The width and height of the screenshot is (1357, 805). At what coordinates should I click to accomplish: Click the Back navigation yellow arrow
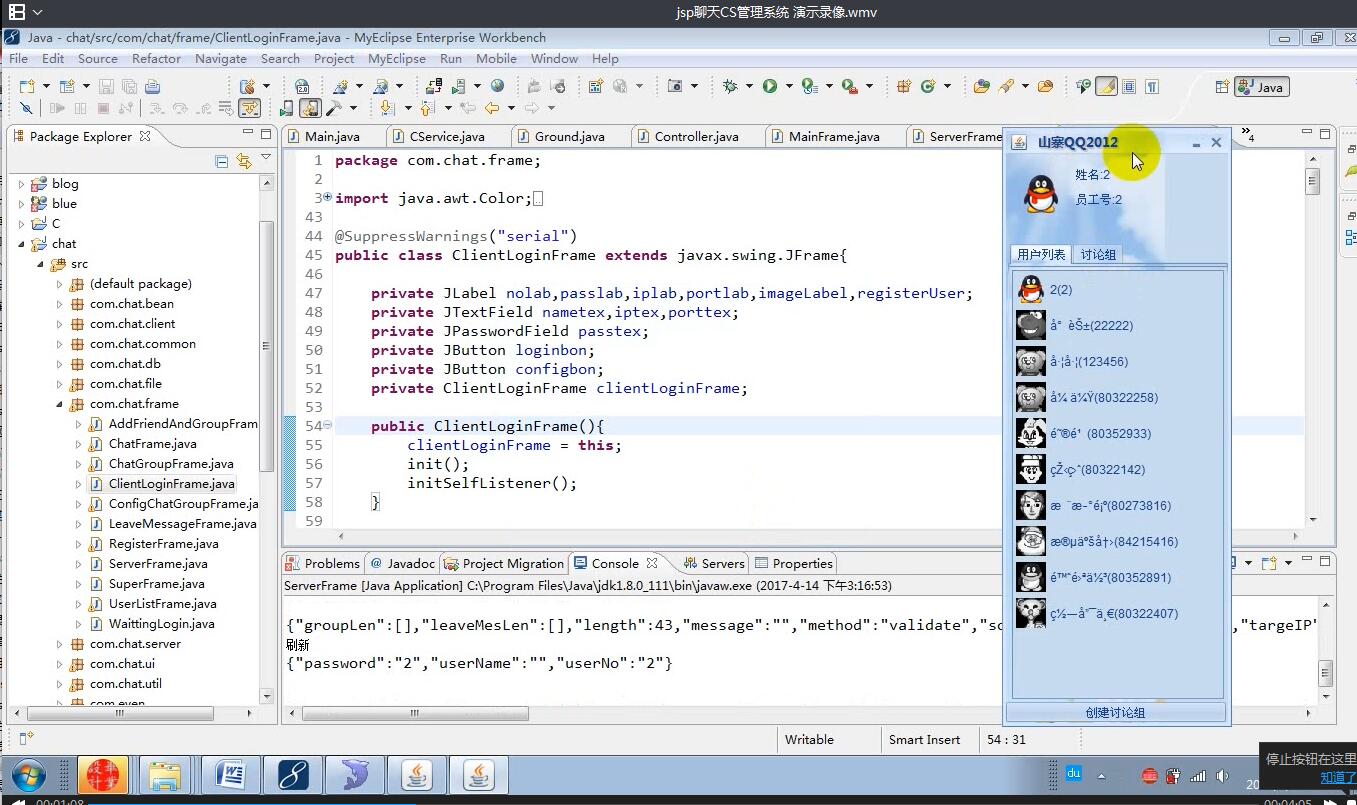point(491,107)
